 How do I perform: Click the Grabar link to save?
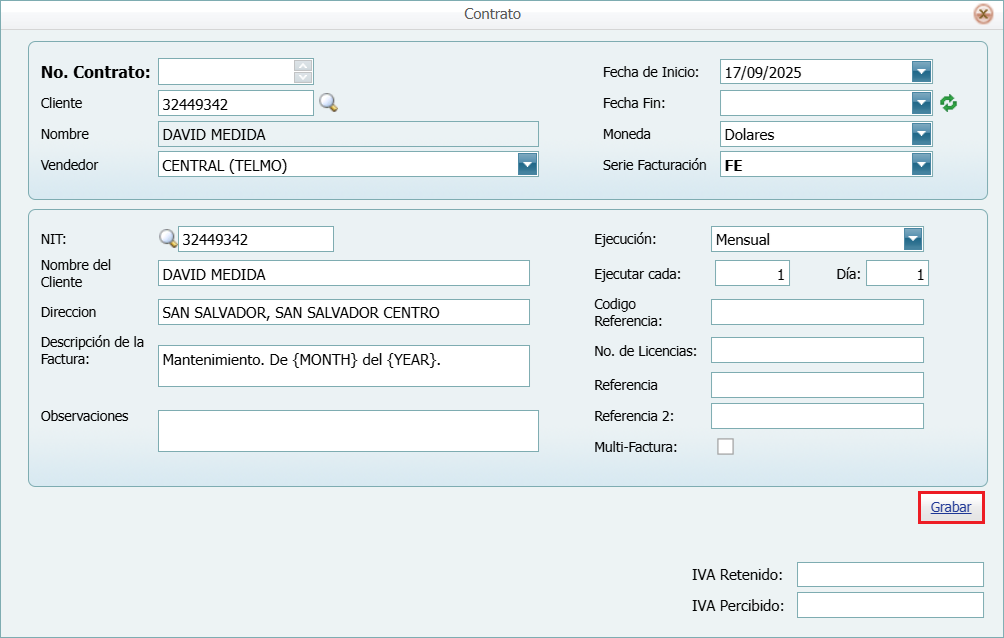950,507
